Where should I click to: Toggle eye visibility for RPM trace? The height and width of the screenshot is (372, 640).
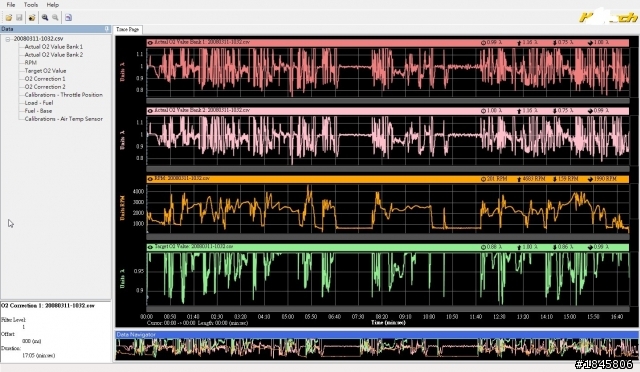pyautogui.click(x=150, y=179)
